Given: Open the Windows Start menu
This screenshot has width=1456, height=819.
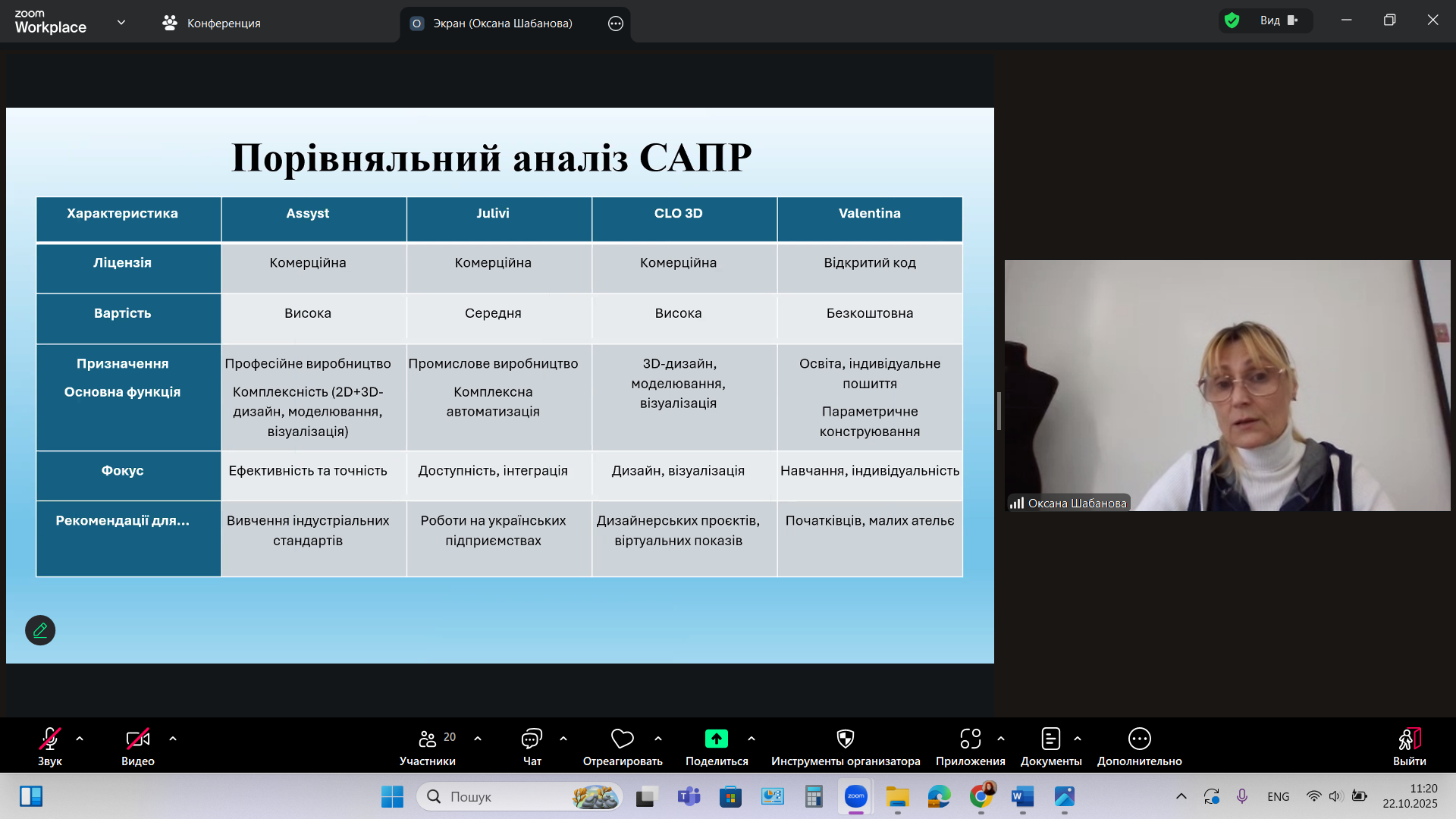Looking at the screenshot, I should coord(392,796).
